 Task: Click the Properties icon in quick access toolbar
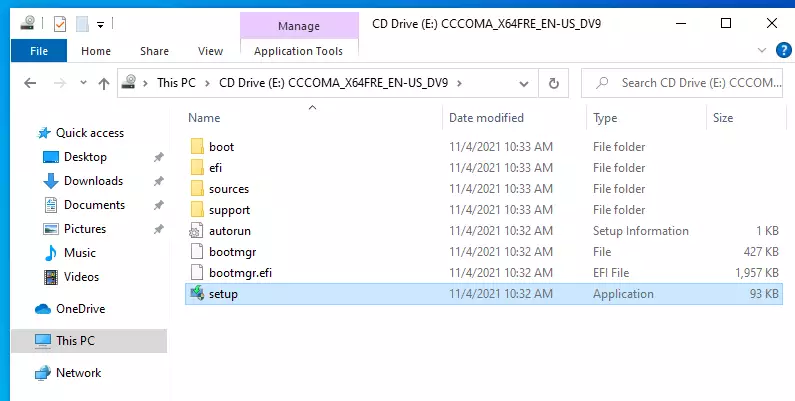(60, 24)
